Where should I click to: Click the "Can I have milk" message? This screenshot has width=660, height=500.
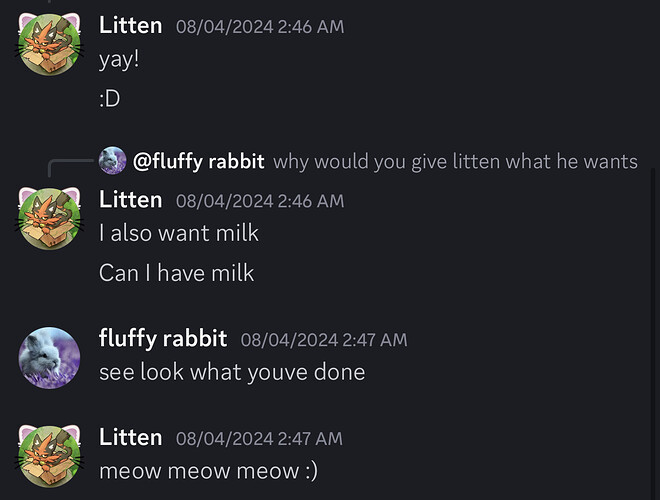coord(176,273)
